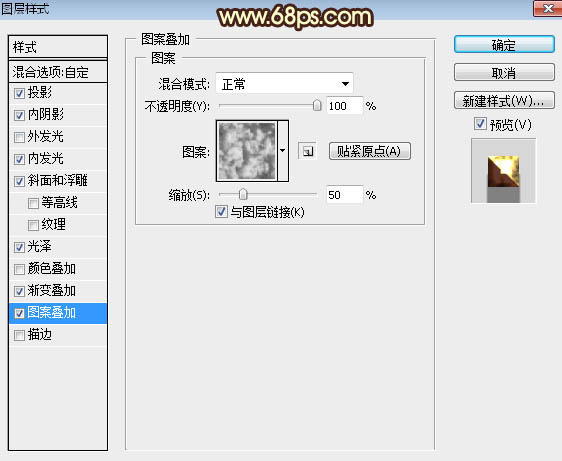
Task: Click the style preview thumbnail
Action: click(x=503, y=171)
